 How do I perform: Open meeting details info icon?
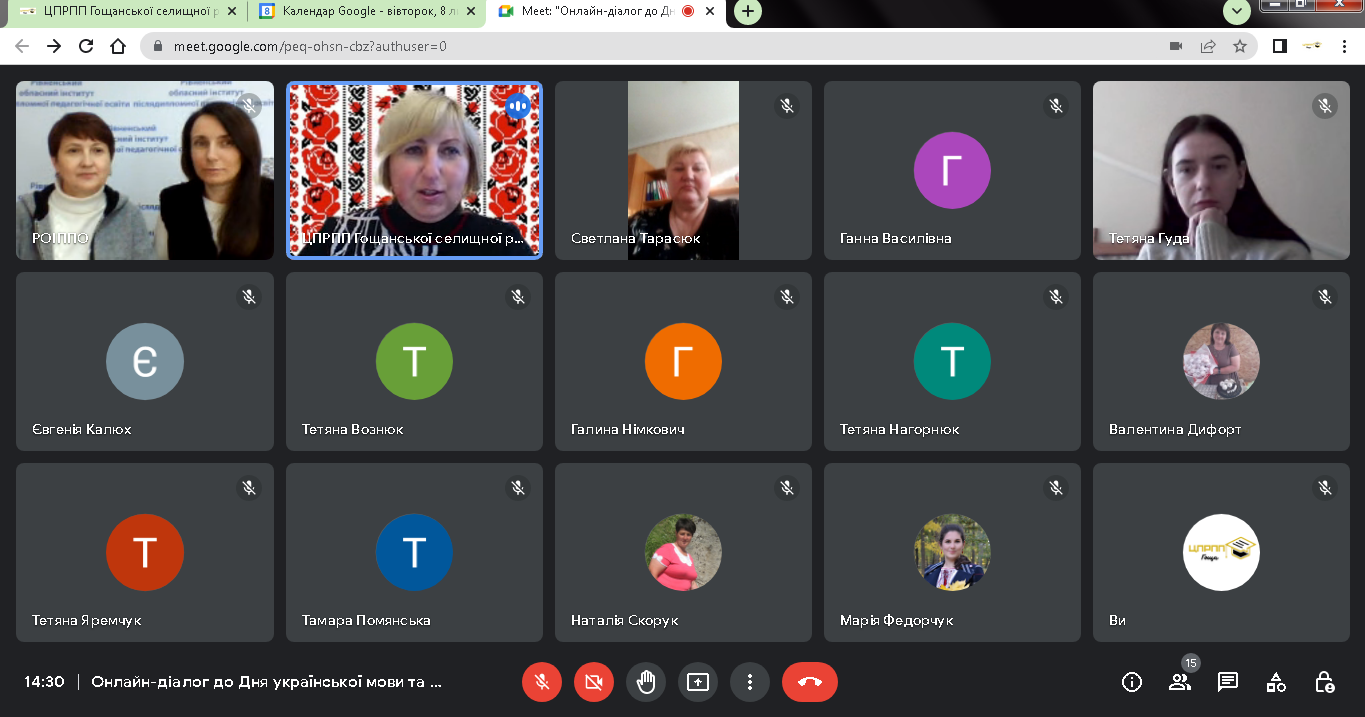coord(1132,682)
